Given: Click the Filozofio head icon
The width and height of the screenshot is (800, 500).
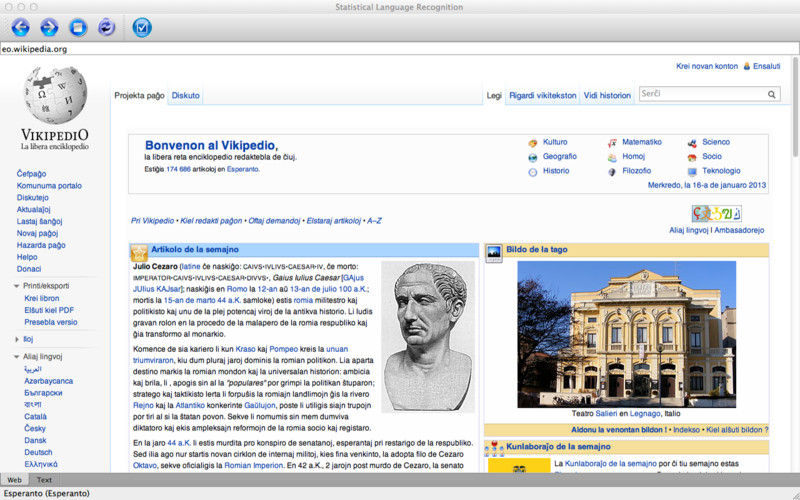Looking at the screenshot, I should click(612, 172).
